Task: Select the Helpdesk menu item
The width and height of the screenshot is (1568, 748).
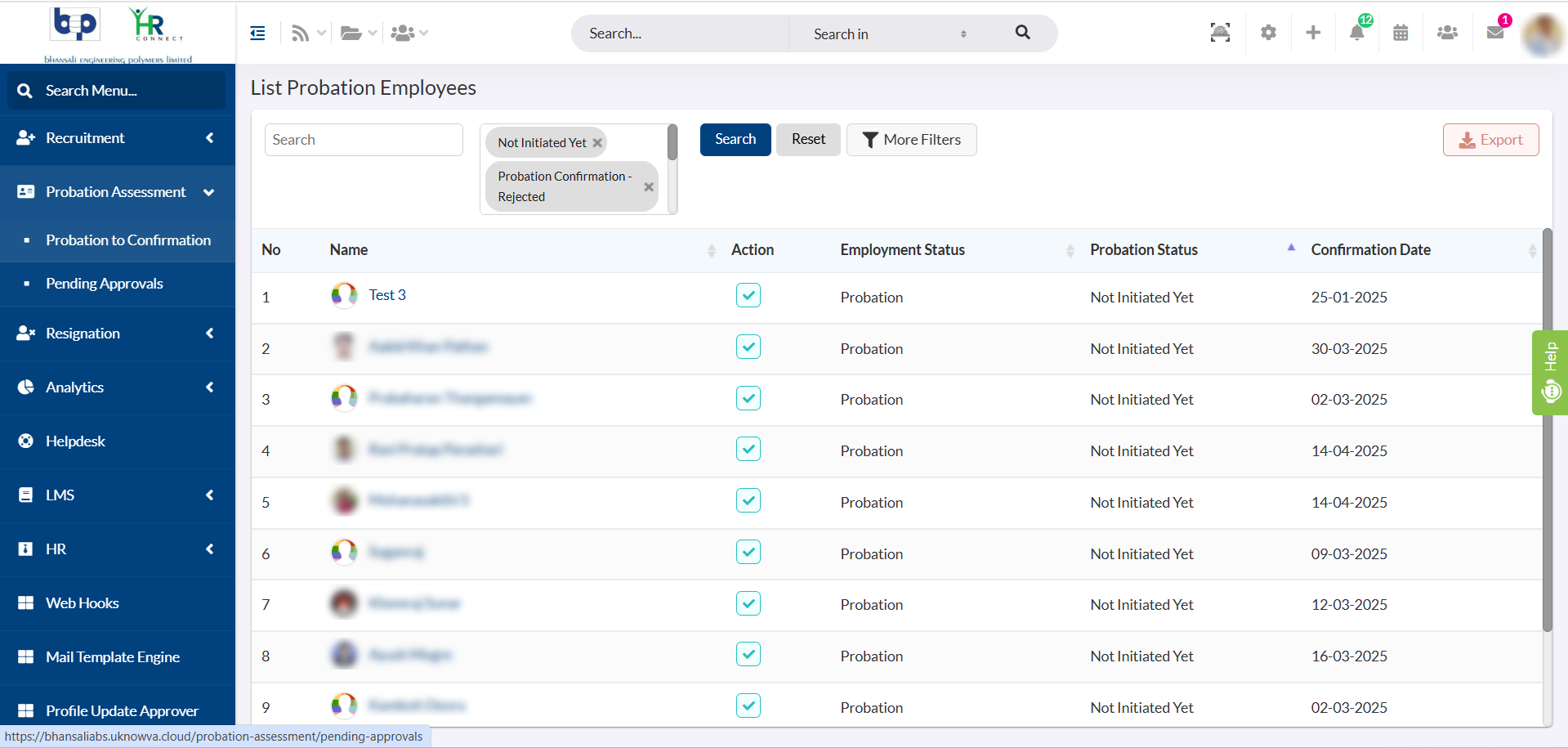Action: pyautogui.click(x=75, y=441)
